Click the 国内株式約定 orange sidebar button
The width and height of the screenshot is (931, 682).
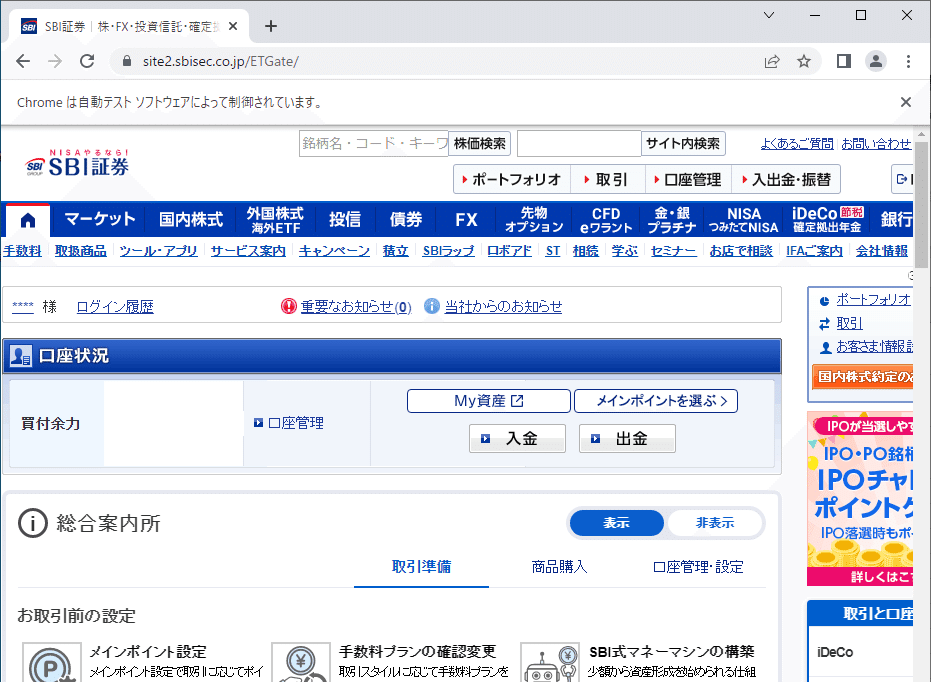863,376
